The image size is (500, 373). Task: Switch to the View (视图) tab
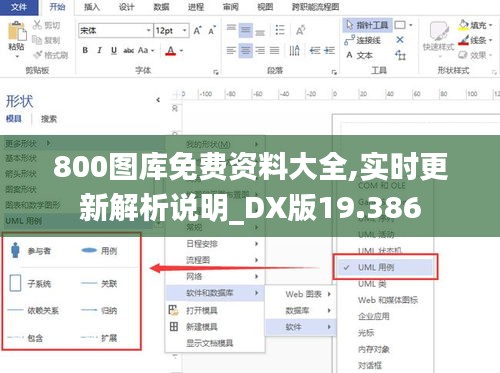click(265, 7)
